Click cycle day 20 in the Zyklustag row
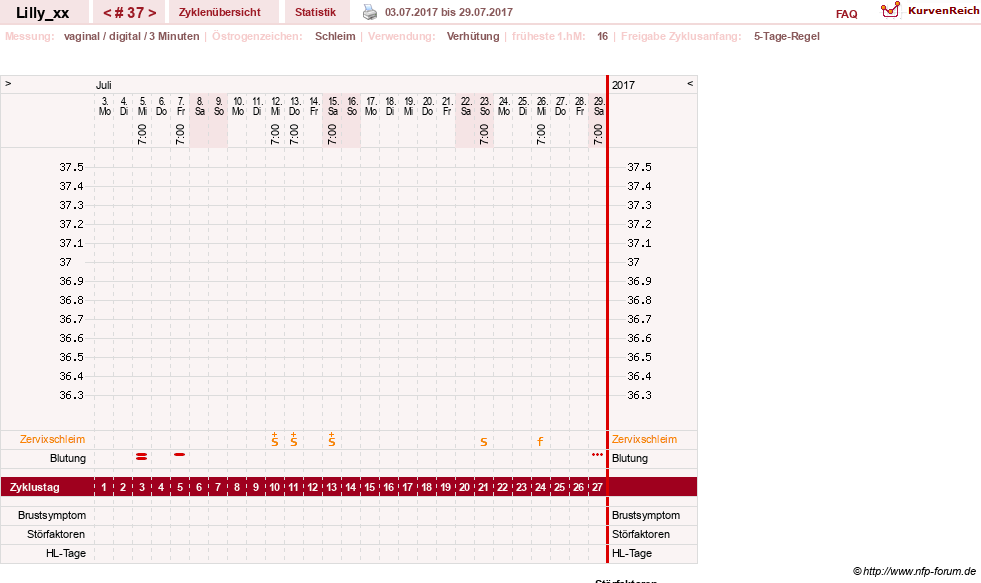 click(464, 487)
